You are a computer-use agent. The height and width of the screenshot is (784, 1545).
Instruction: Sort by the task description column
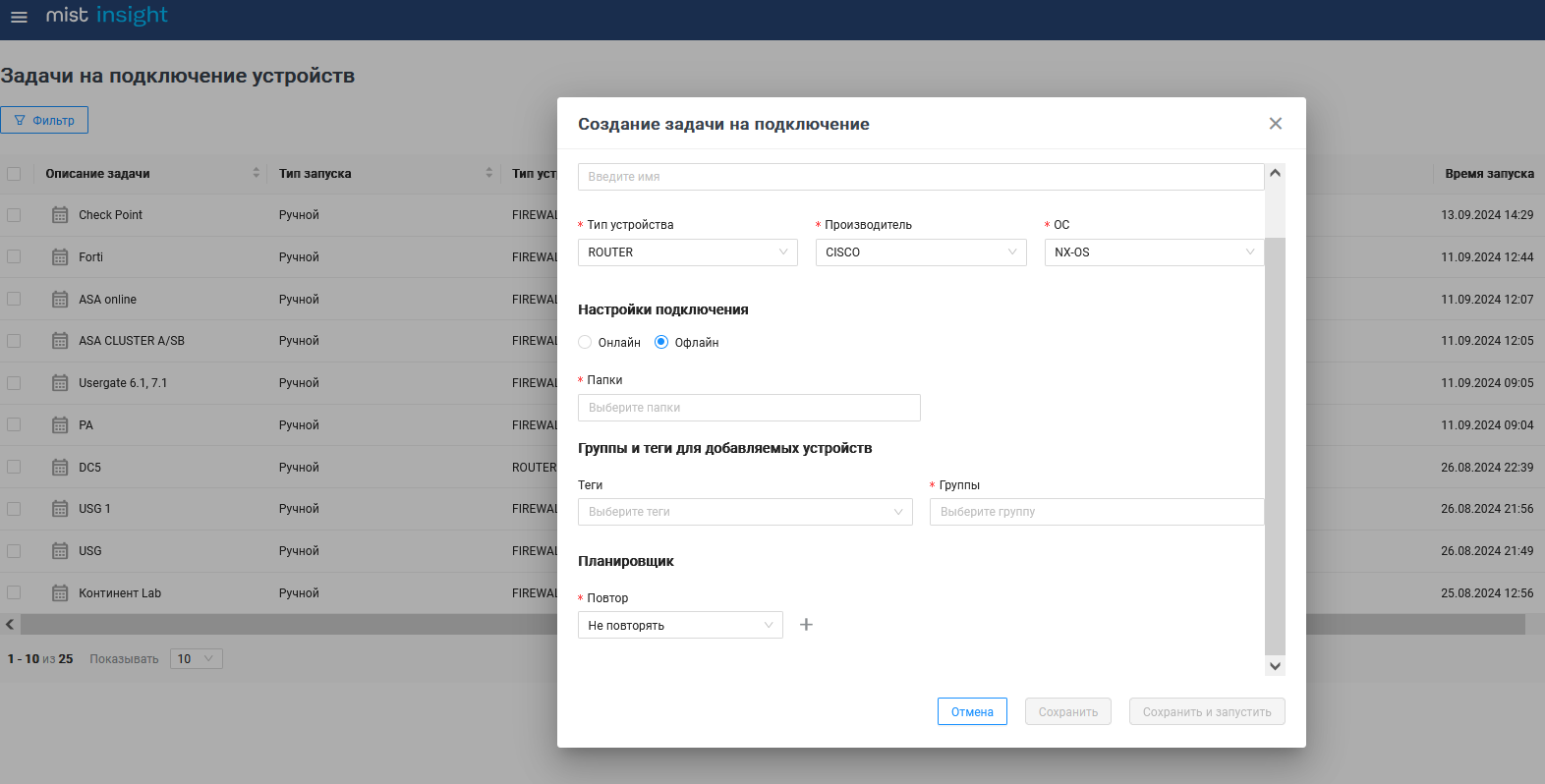(x=257, y=173)
